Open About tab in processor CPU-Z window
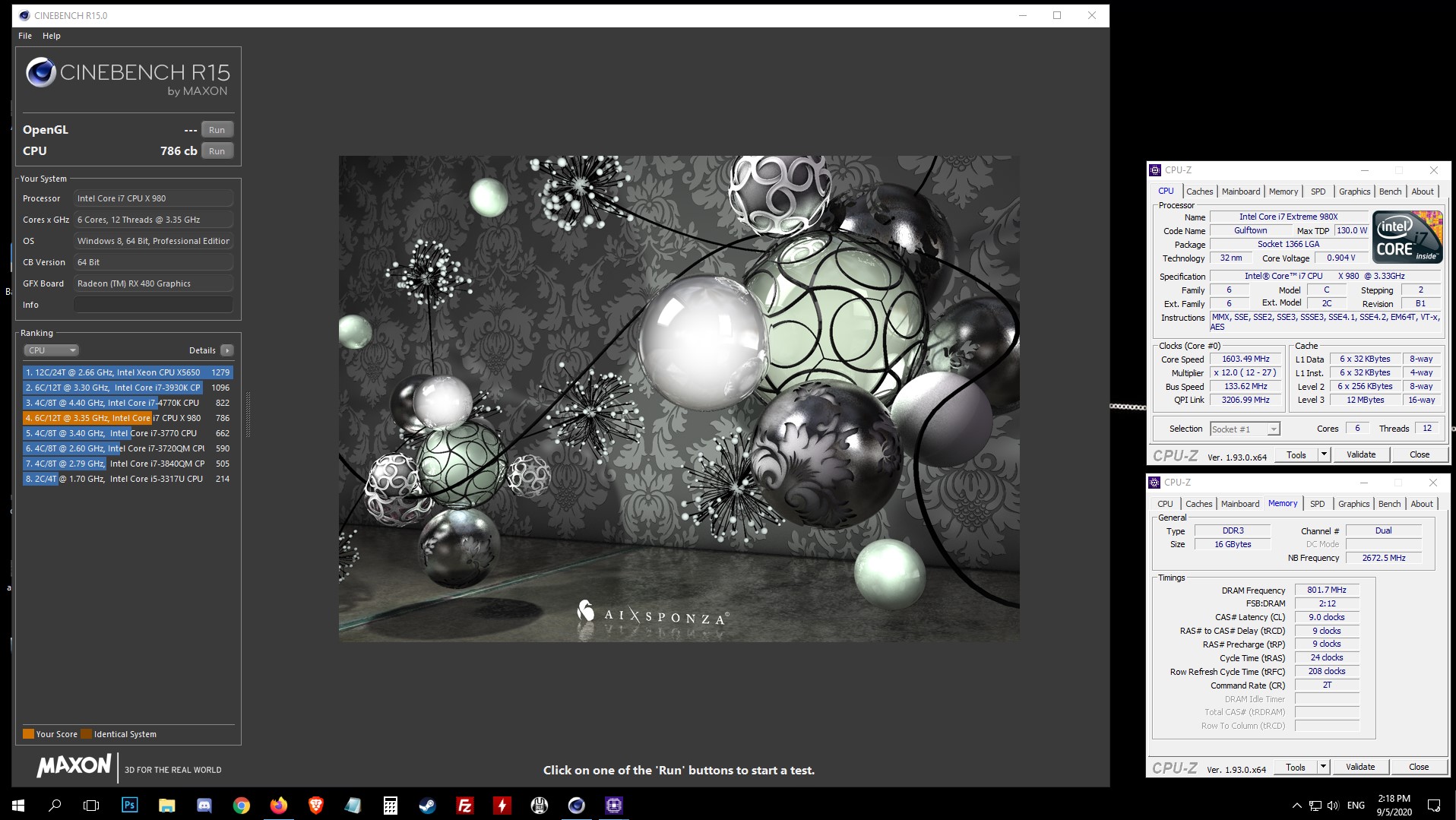 [x=1423, y=192]
